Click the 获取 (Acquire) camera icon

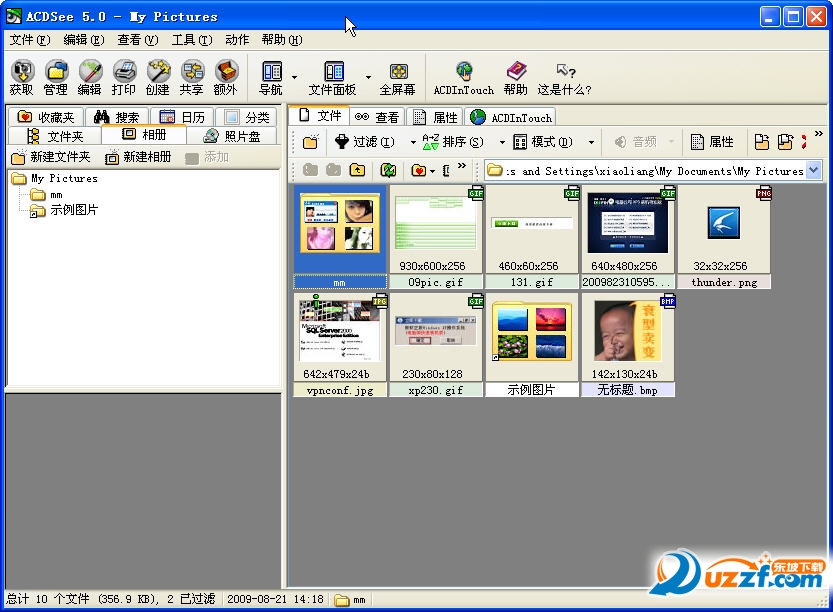click(22, 72)
